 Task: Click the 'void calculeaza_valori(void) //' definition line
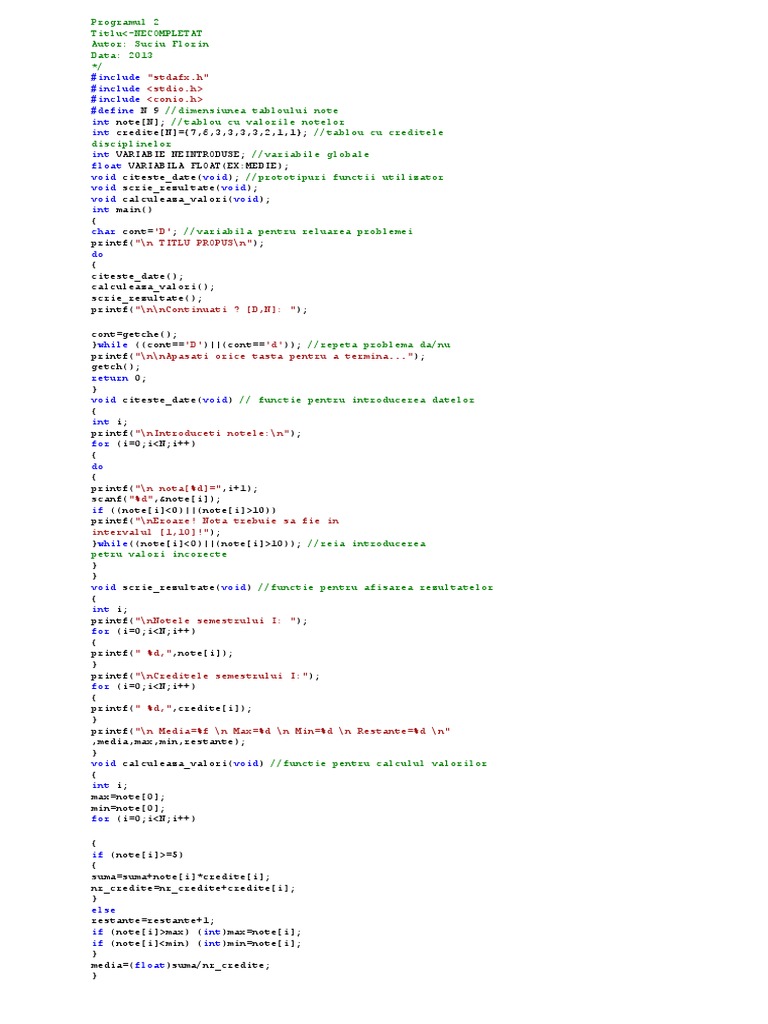289,763
